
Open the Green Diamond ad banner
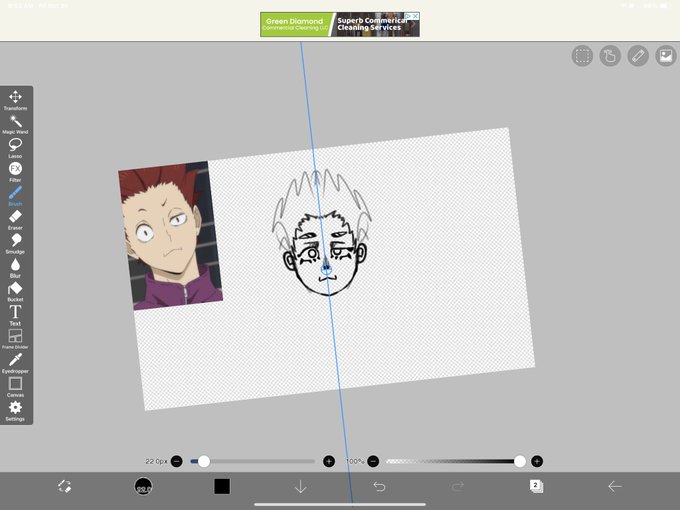340,24
